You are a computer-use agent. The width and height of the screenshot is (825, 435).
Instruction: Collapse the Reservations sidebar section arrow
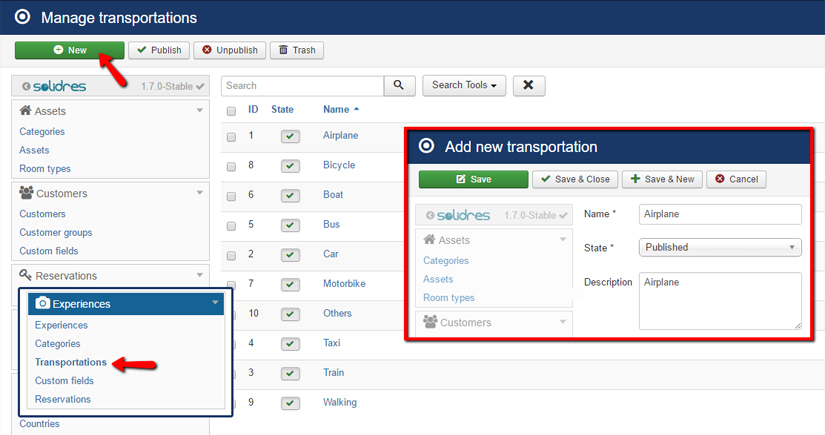tap(200, 275)
